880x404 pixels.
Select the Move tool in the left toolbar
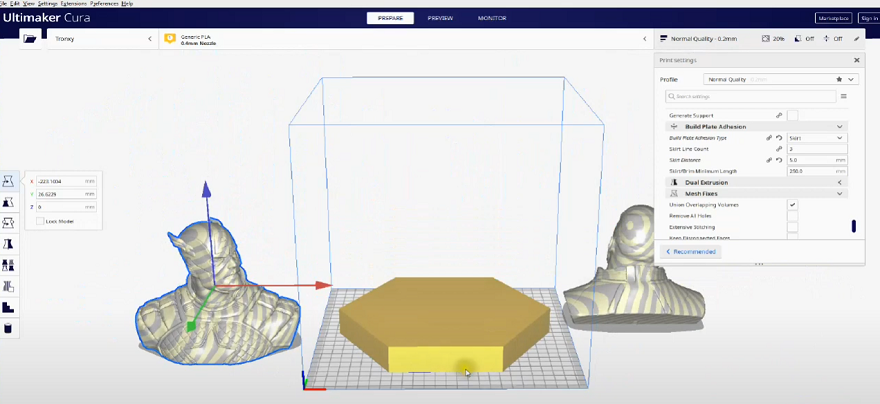pos(9,181)
